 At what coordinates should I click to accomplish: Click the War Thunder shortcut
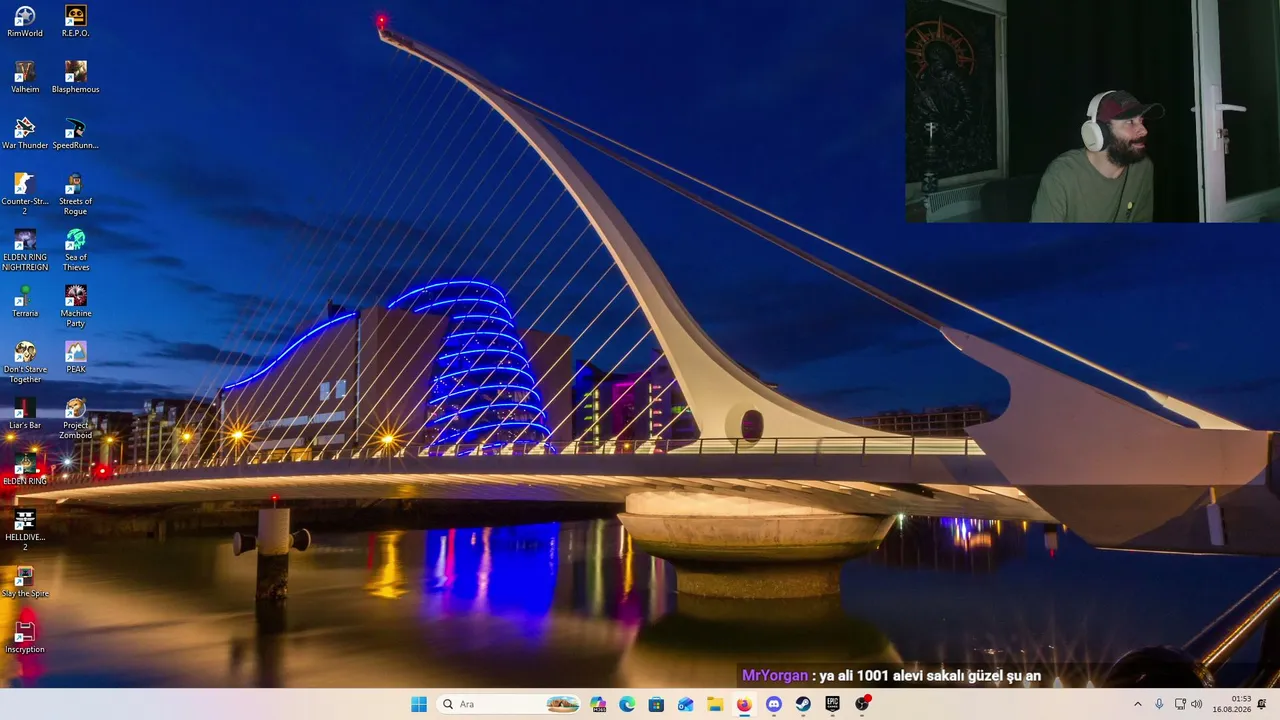25,133
